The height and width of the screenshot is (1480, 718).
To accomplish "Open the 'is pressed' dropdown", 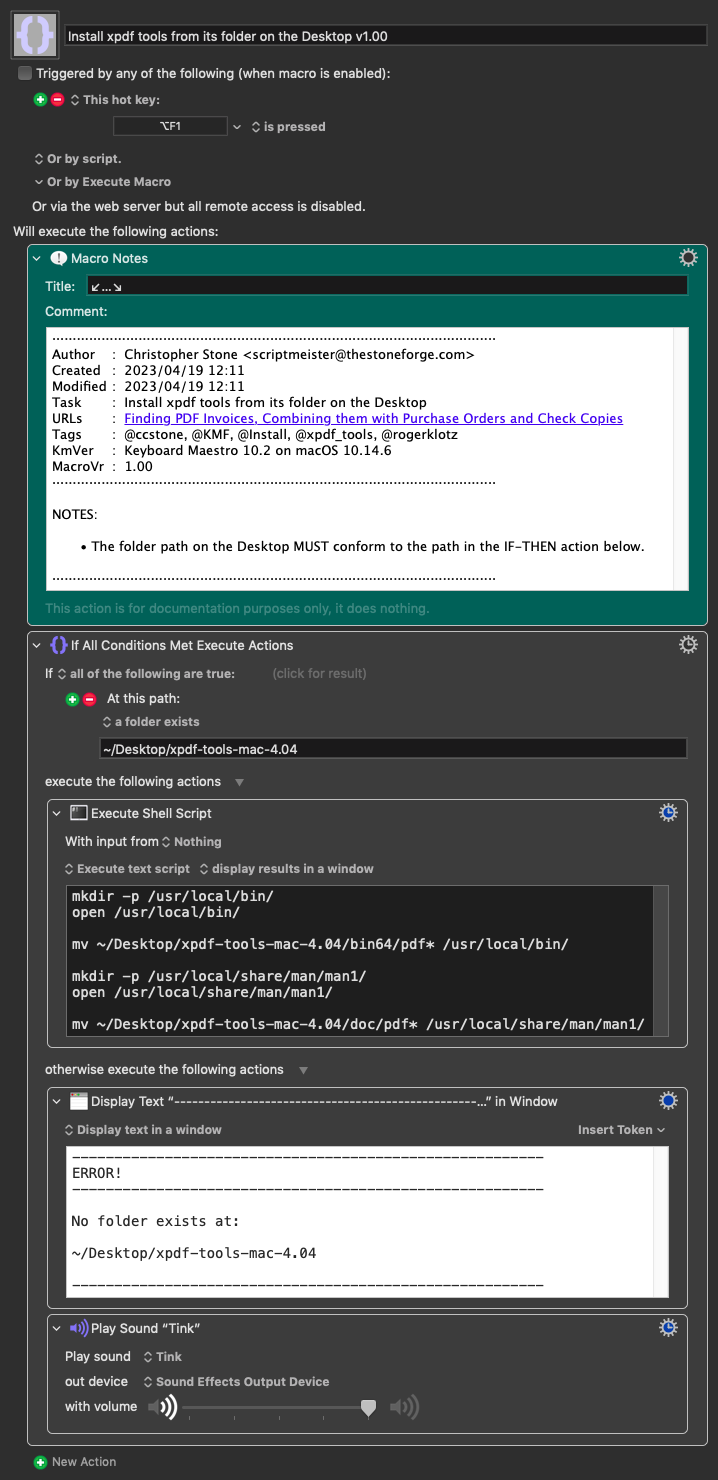I will pyautogui.click(x=288, y=127).
